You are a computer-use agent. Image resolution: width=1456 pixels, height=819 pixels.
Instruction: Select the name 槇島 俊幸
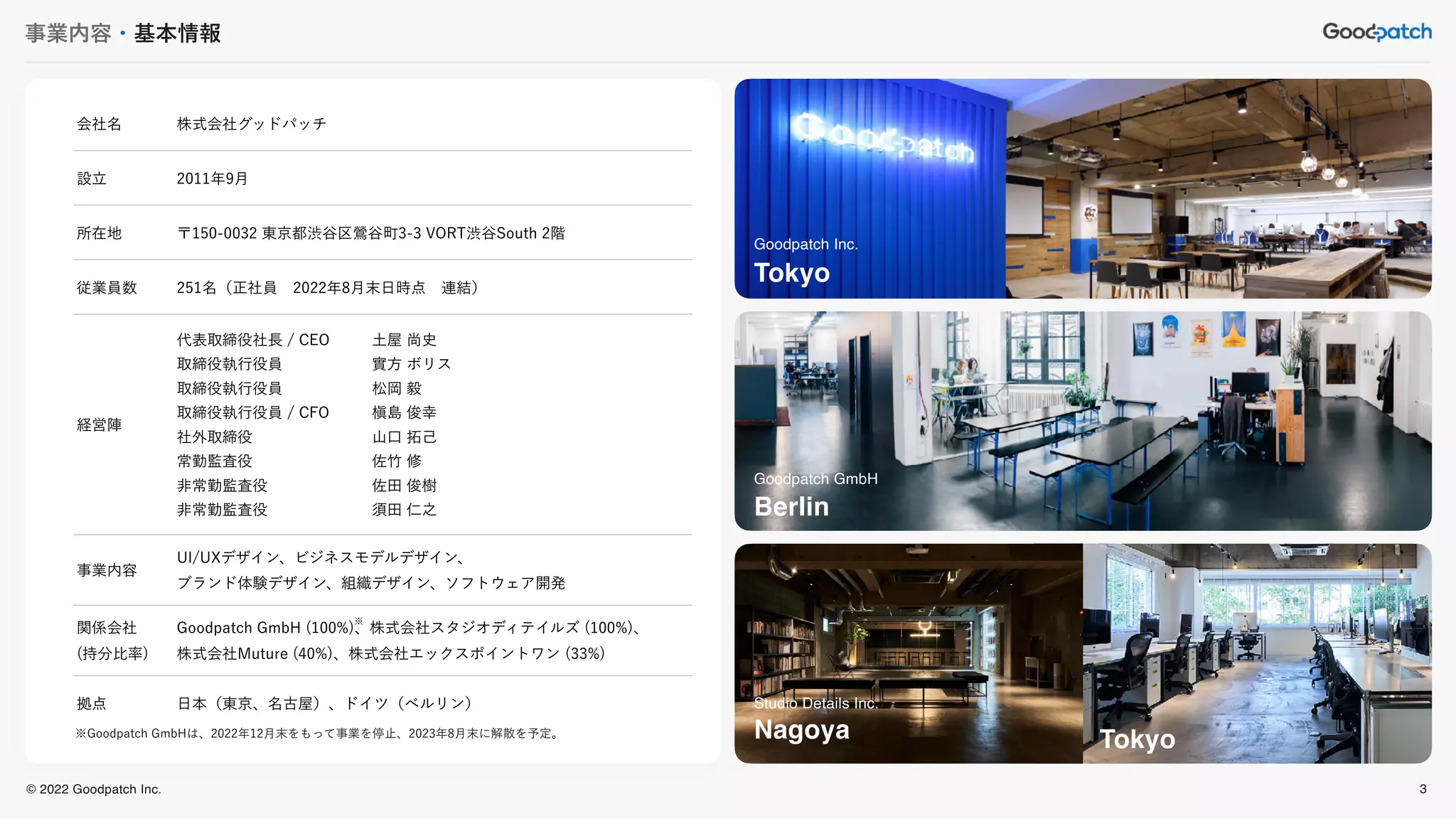tap(405, 412)
